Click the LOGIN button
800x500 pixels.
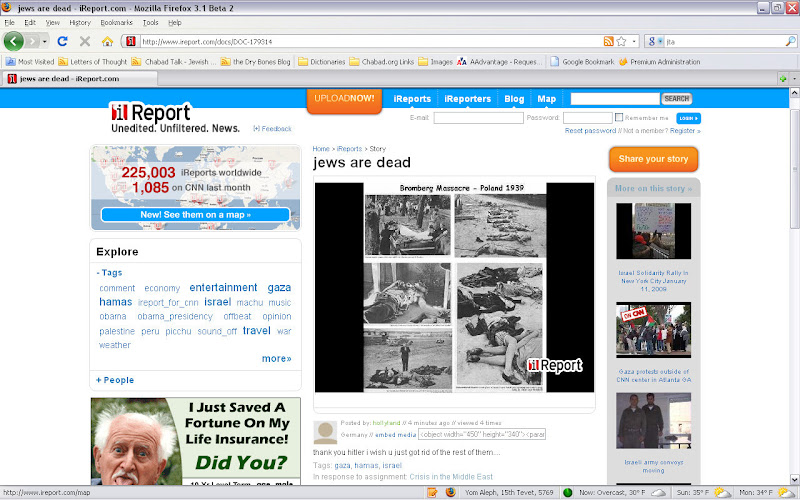688,118
